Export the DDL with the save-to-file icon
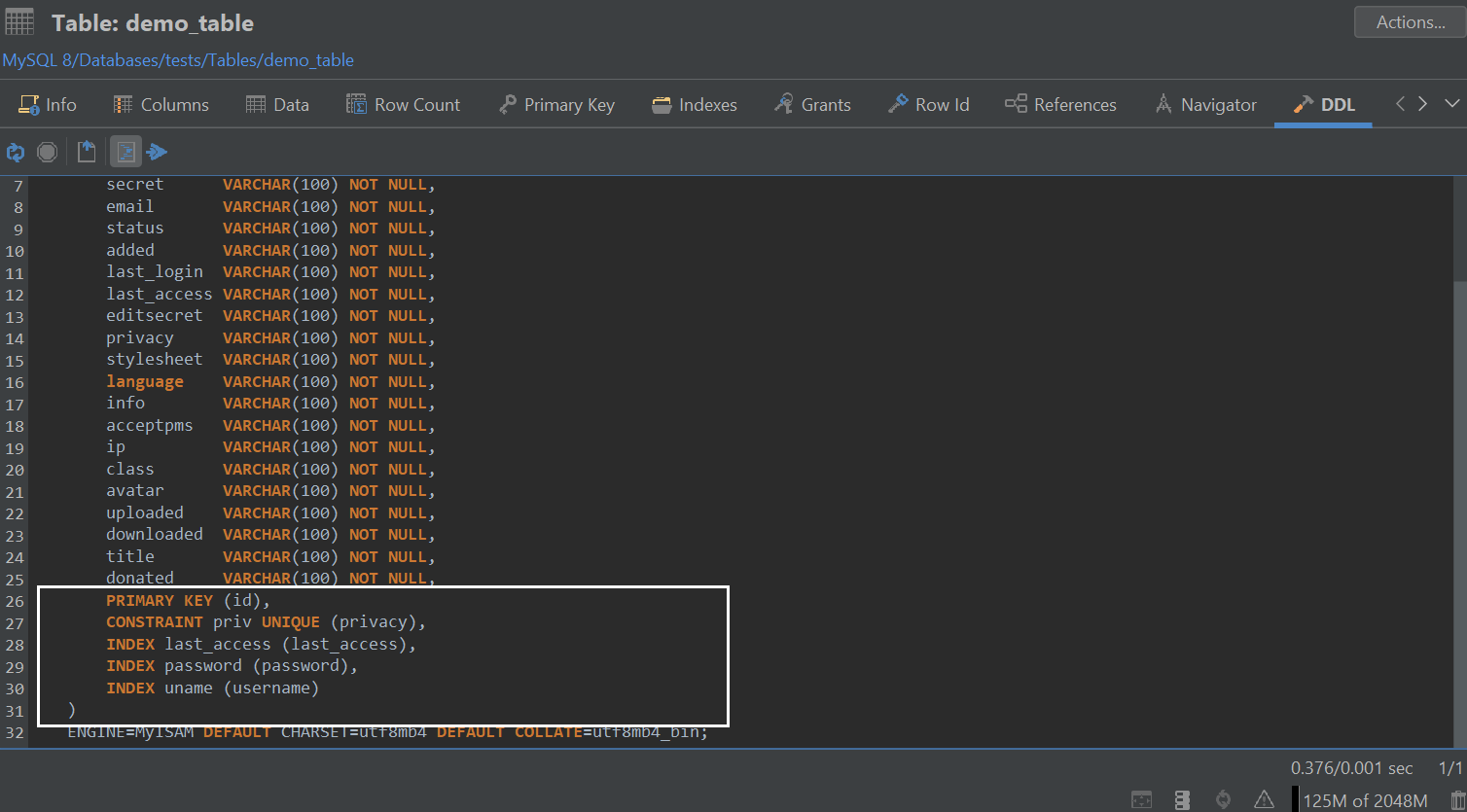Viewport: 1467px width, 812px height. (x=86, y=151)
